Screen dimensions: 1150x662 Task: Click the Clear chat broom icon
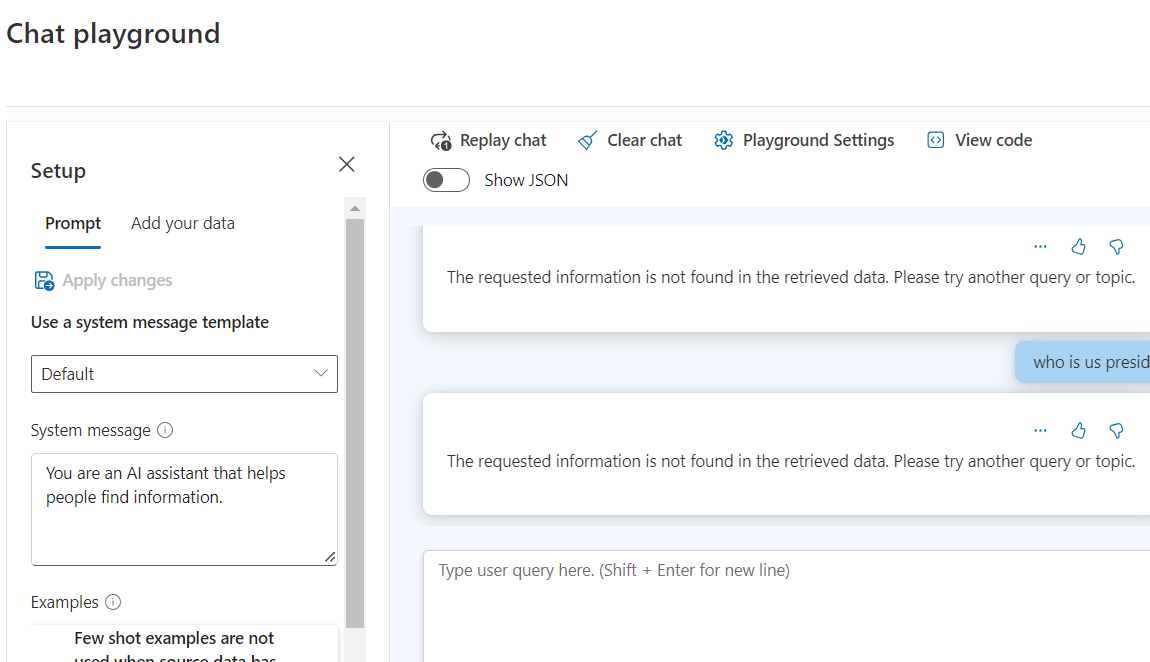[587, 141]
